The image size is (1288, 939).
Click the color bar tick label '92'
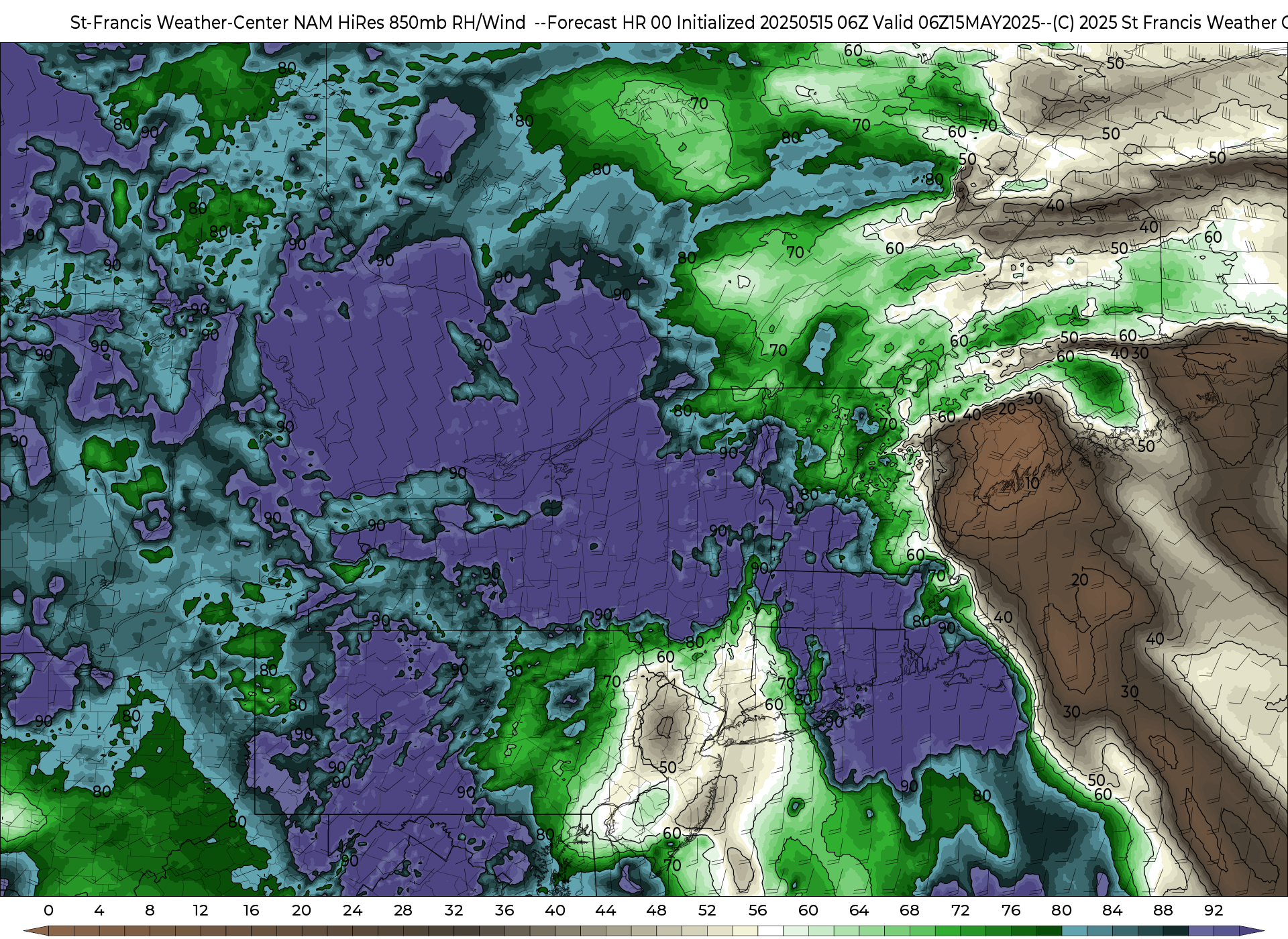[1214, 910]
